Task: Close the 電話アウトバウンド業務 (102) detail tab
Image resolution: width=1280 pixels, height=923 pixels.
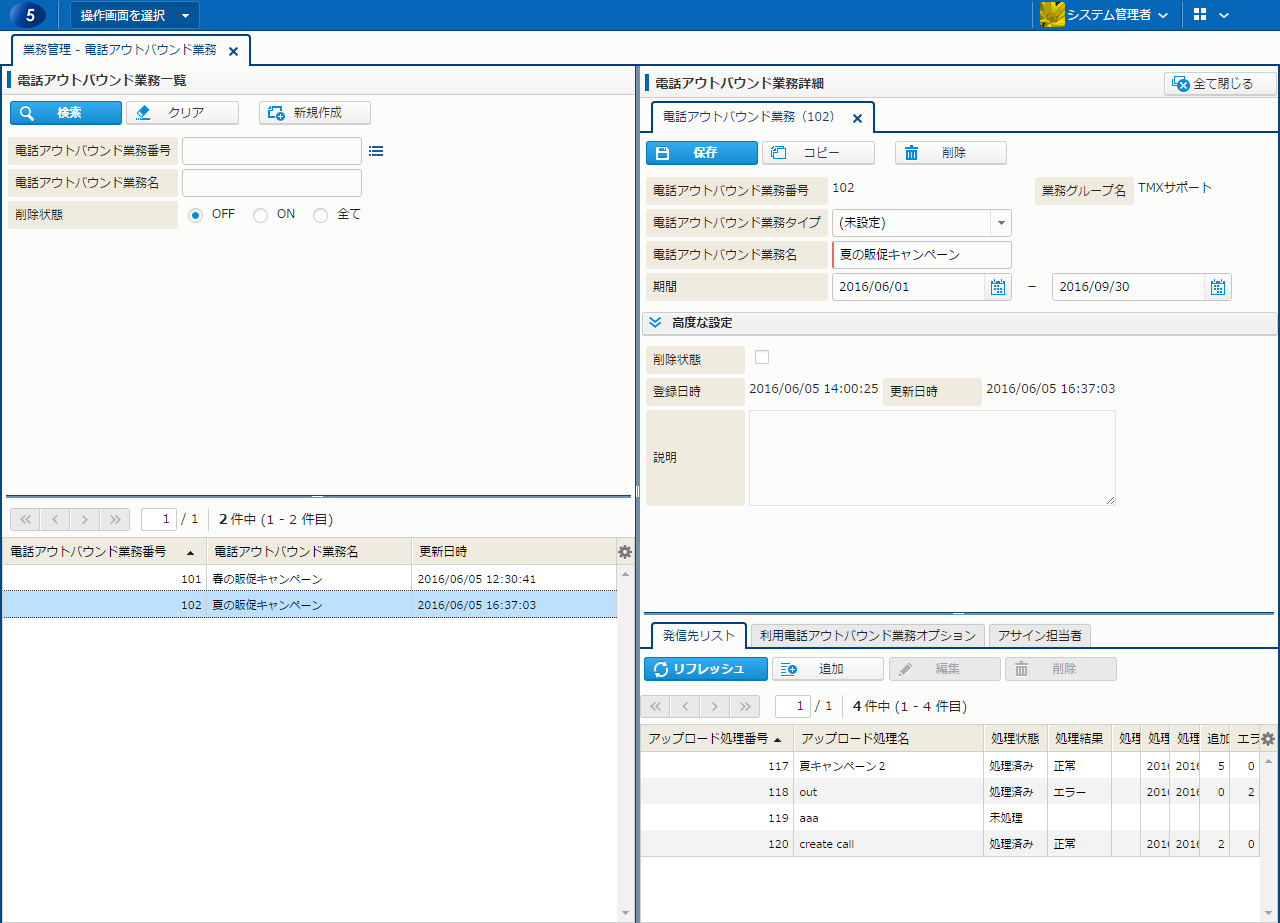Action: pos(857,118)
